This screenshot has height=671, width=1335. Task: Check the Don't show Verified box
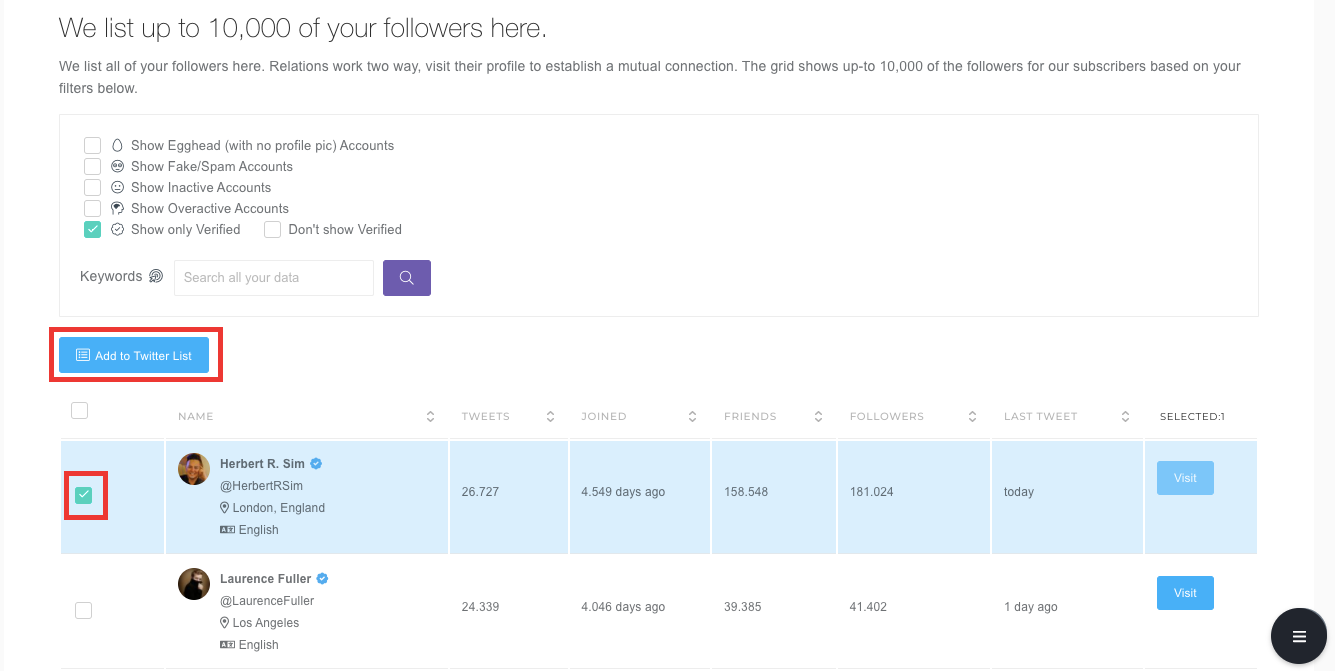pyautogui.click(x=272, y=229)
